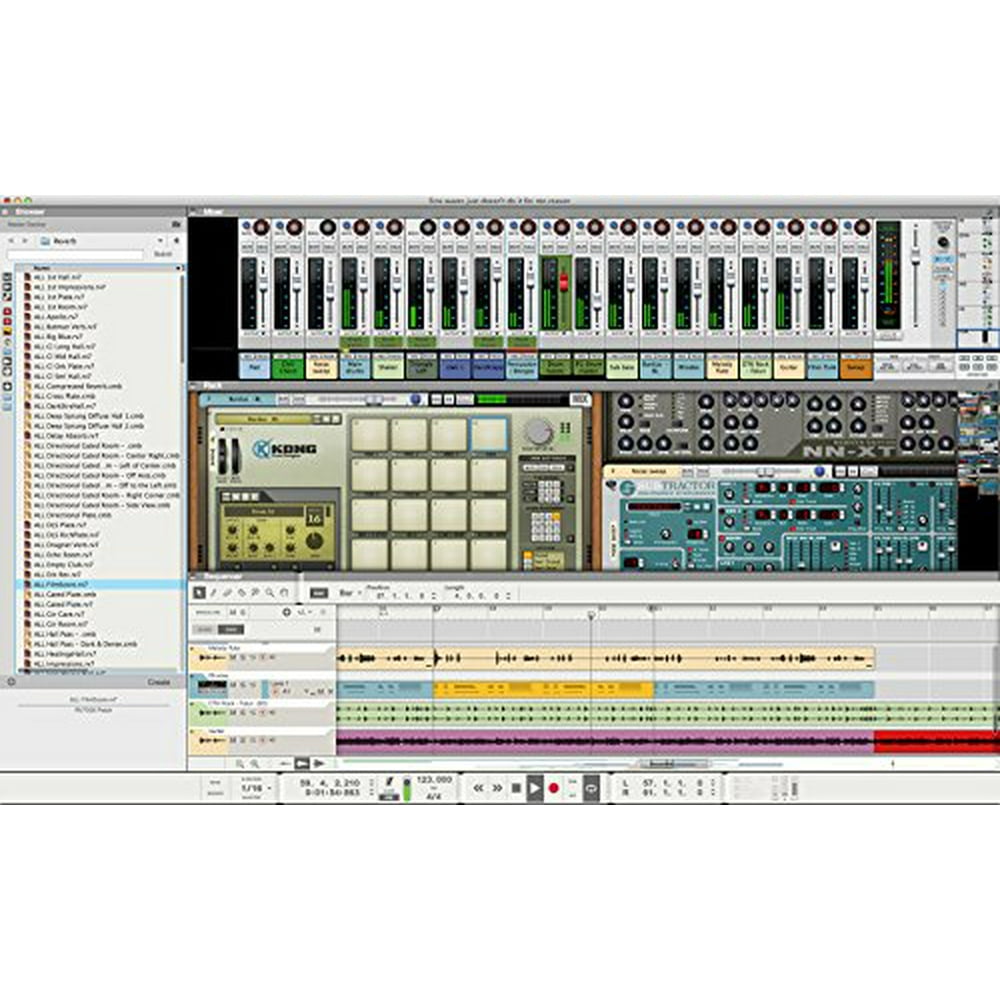
Task: Solo the second track using its S button
Action: coord(242,684)
